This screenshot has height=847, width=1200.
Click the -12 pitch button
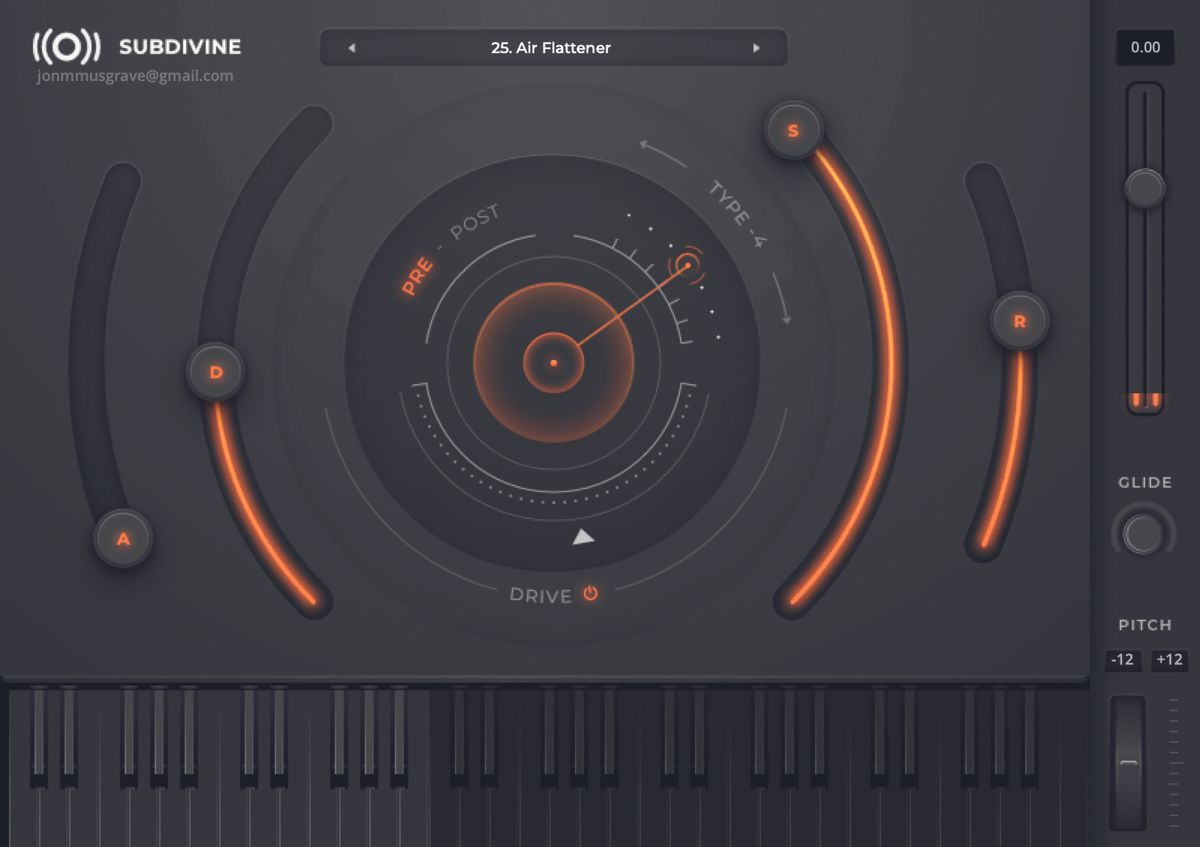pos(1122,660)
